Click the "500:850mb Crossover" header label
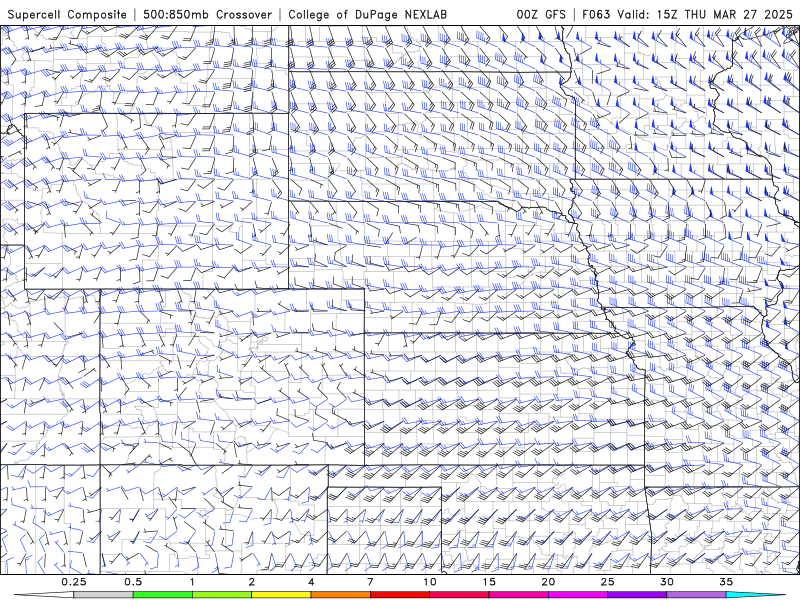This screenshot has width=800, height=600. [207, 14]
